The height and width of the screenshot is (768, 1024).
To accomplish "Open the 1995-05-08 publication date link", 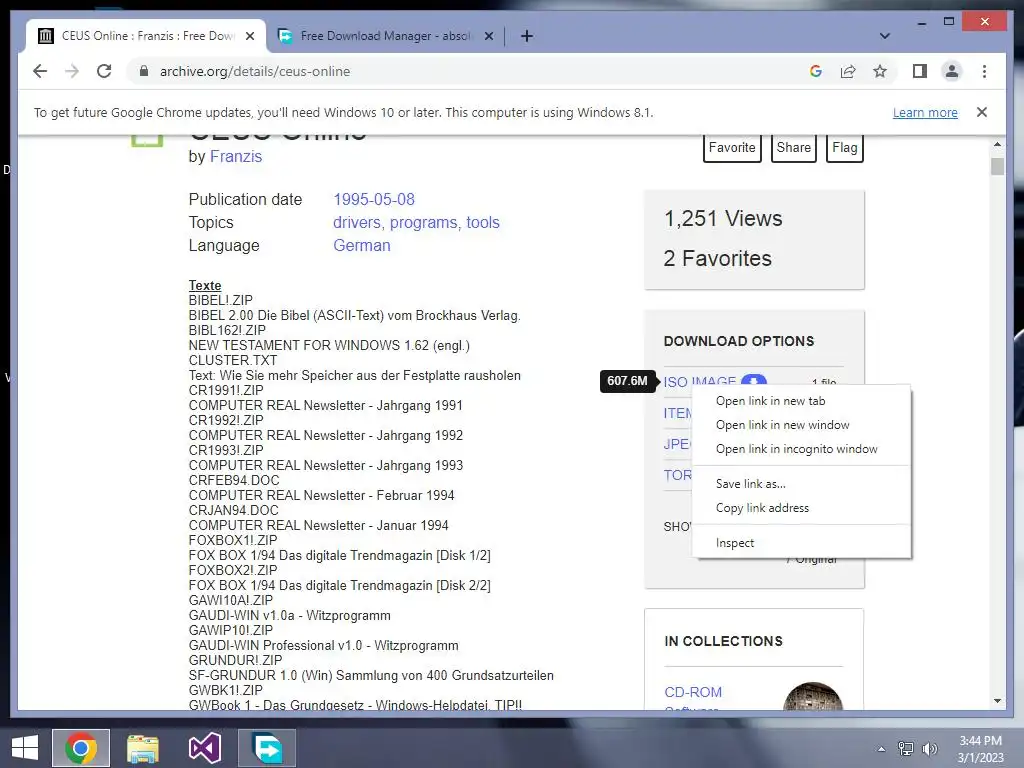I will [374, 199].
